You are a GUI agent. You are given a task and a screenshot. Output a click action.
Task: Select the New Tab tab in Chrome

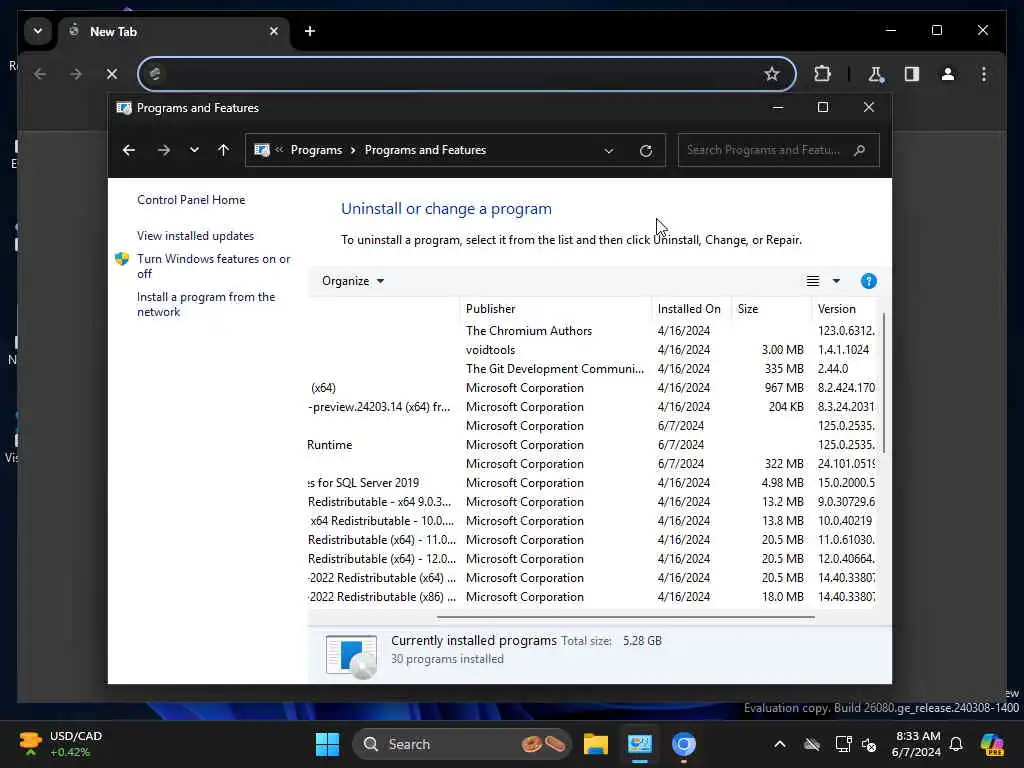(174, 31)
